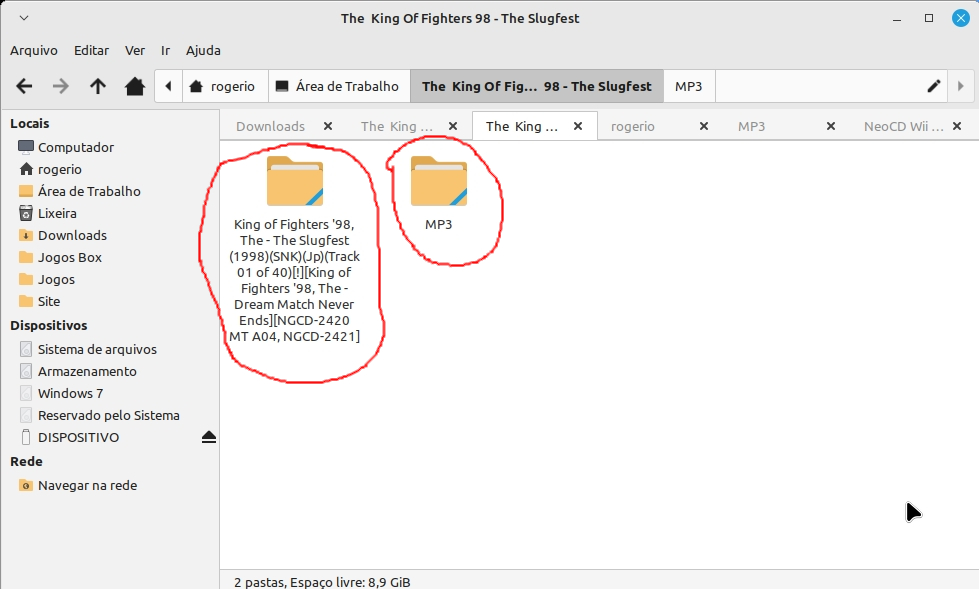Eject the DISPOSITIVO drive
Image resolution: width=979 pixels, height=589 pixels.
[208, 437]
